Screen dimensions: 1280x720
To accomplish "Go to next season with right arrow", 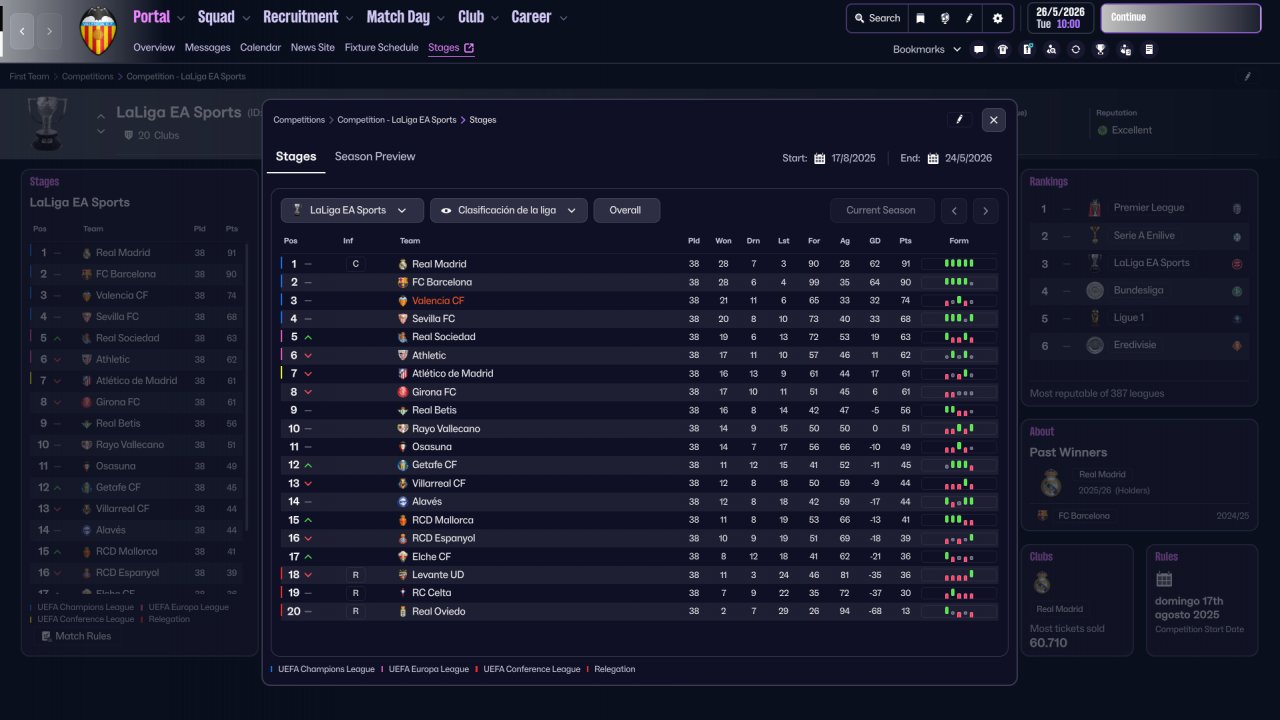I will [986, 210].
